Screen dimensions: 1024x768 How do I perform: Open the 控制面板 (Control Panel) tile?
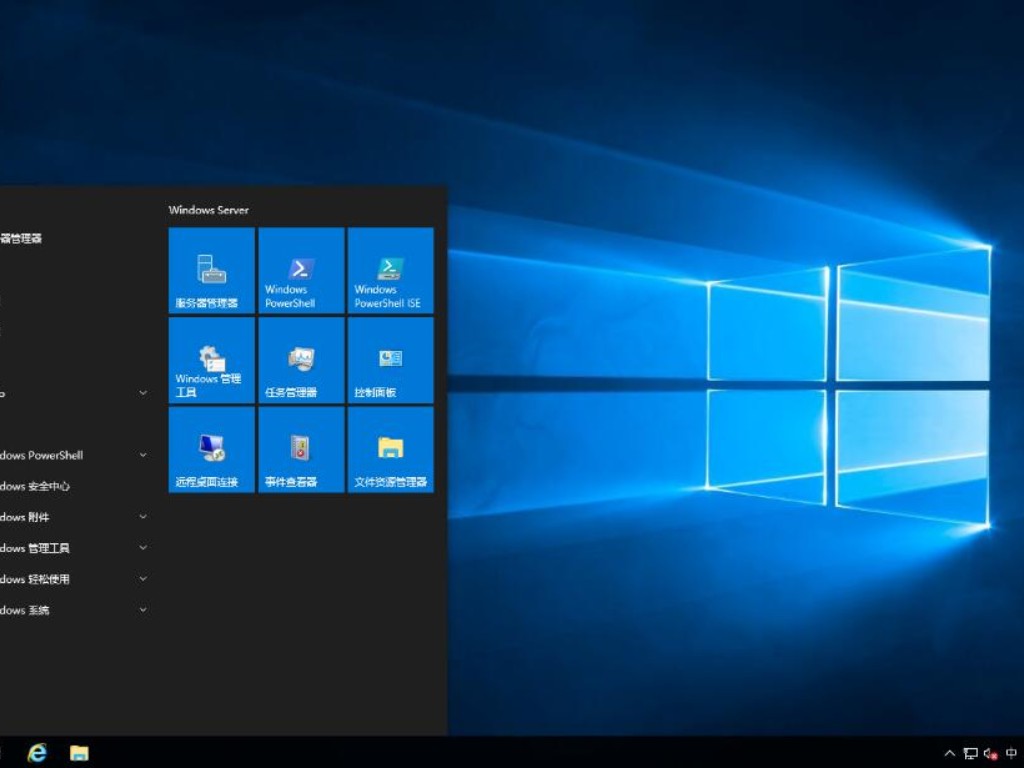[390, 360]
